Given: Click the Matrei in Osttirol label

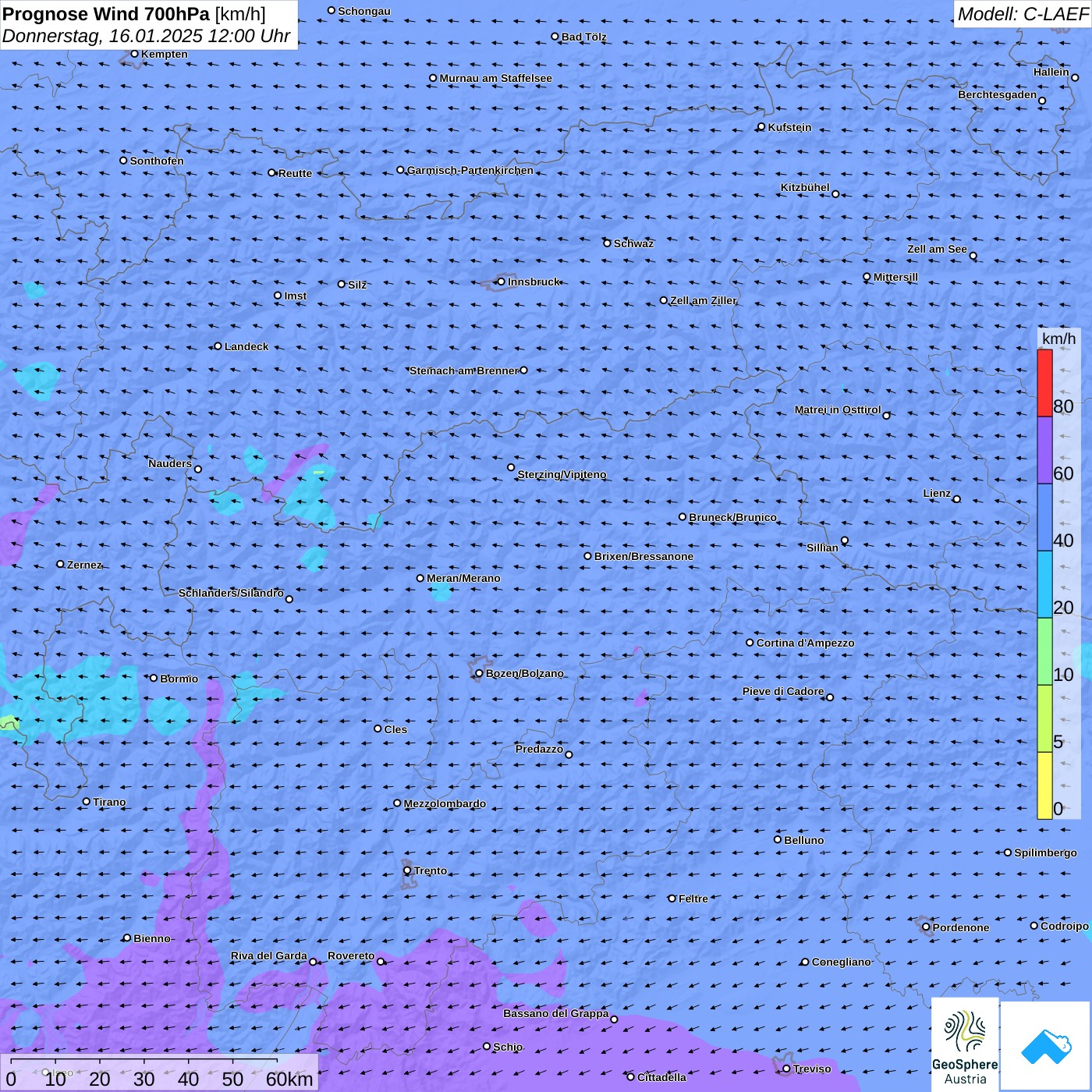Looking at the screenshot, I should point(838,409).
